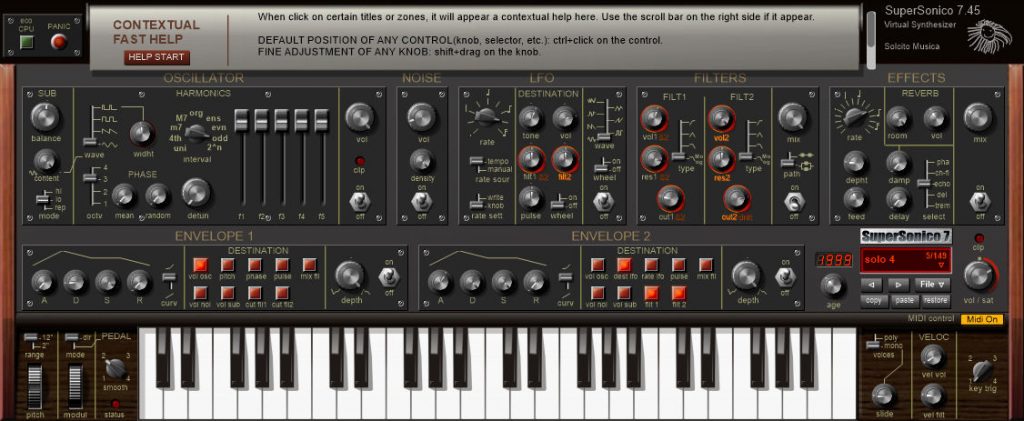This screenshot has width=1024, height=421.
Task: Click the noise density knob
Action: click(x=421, y=160)
